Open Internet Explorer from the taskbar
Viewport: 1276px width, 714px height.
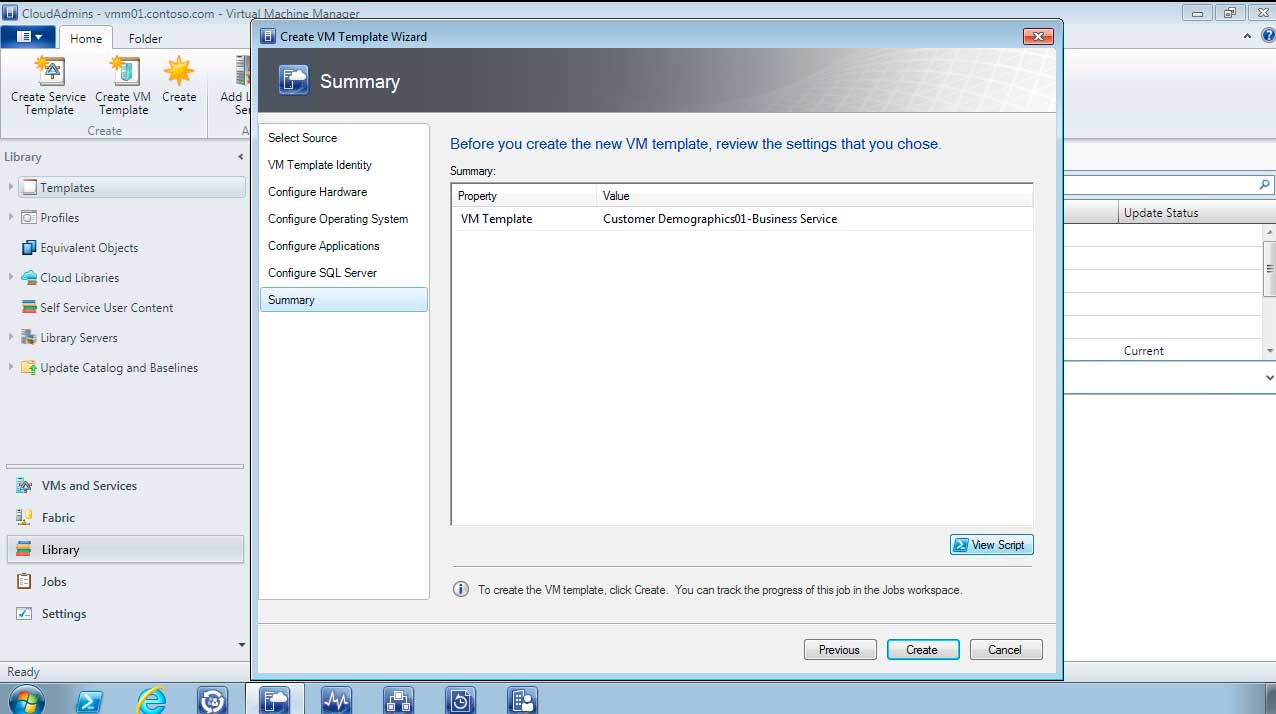pyautogui.click(x=152, y=700)
